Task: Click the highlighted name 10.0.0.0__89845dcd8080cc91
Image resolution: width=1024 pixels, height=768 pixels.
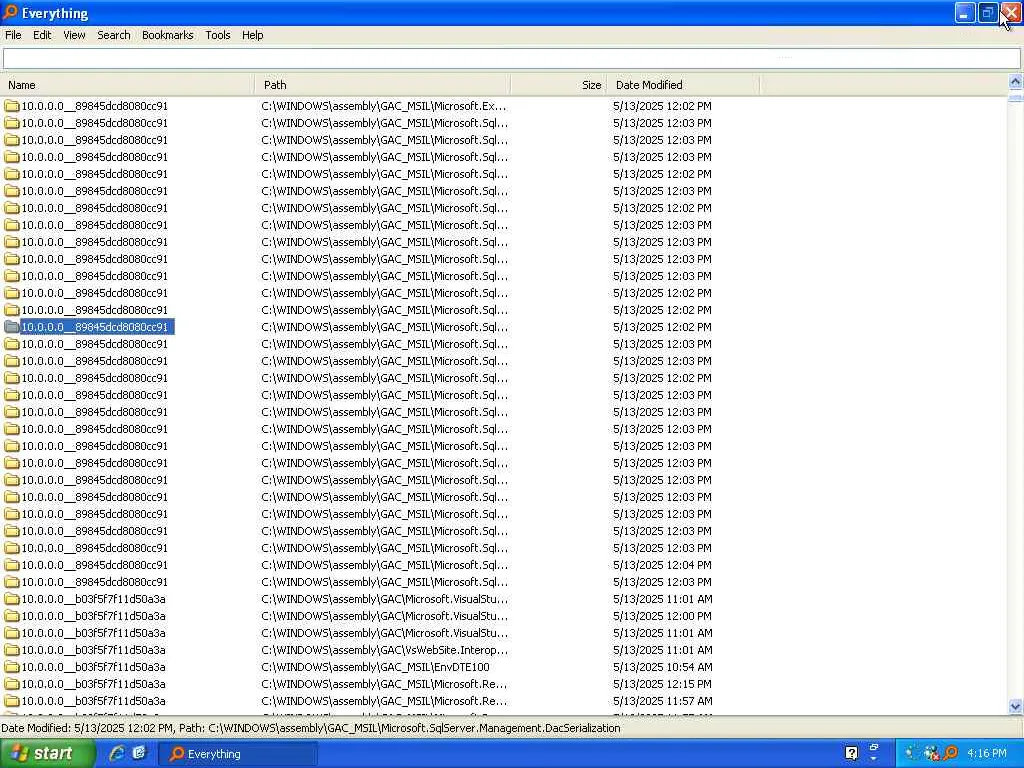Action: tap(97, 327)
